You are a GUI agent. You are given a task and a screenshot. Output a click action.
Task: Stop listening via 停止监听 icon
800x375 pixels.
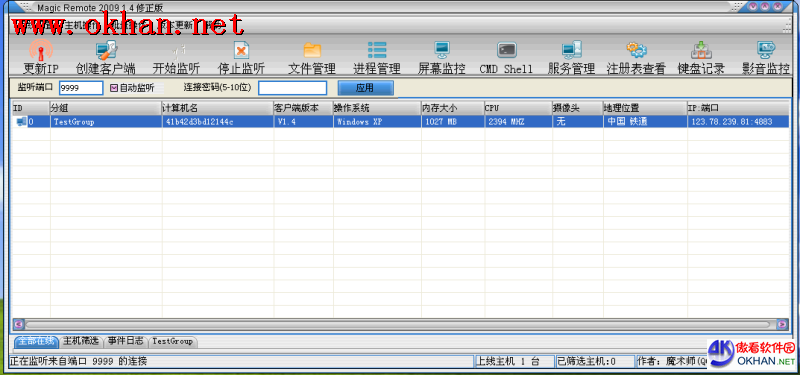click(241, 50)
